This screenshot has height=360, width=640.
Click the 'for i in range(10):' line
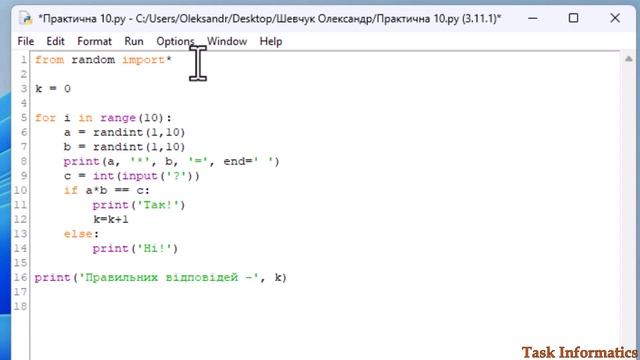tap(103, 118)
